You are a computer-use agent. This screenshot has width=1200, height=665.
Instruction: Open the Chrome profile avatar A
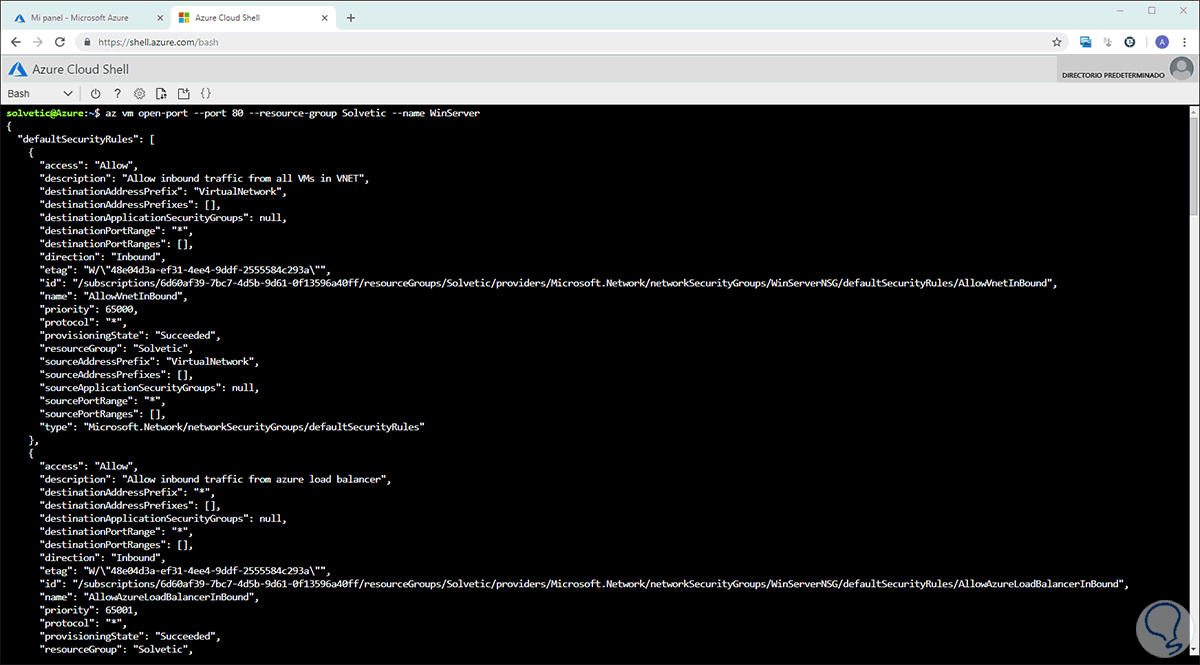[1161, 42]
